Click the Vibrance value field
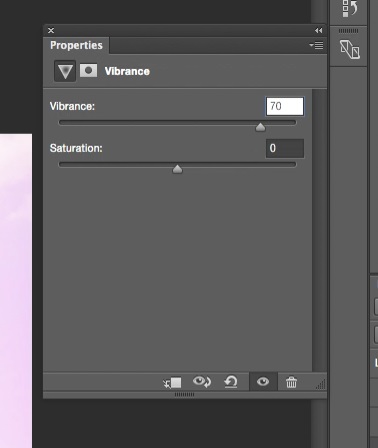The height and width of the screenshot is (448, 378). [285, 106]
